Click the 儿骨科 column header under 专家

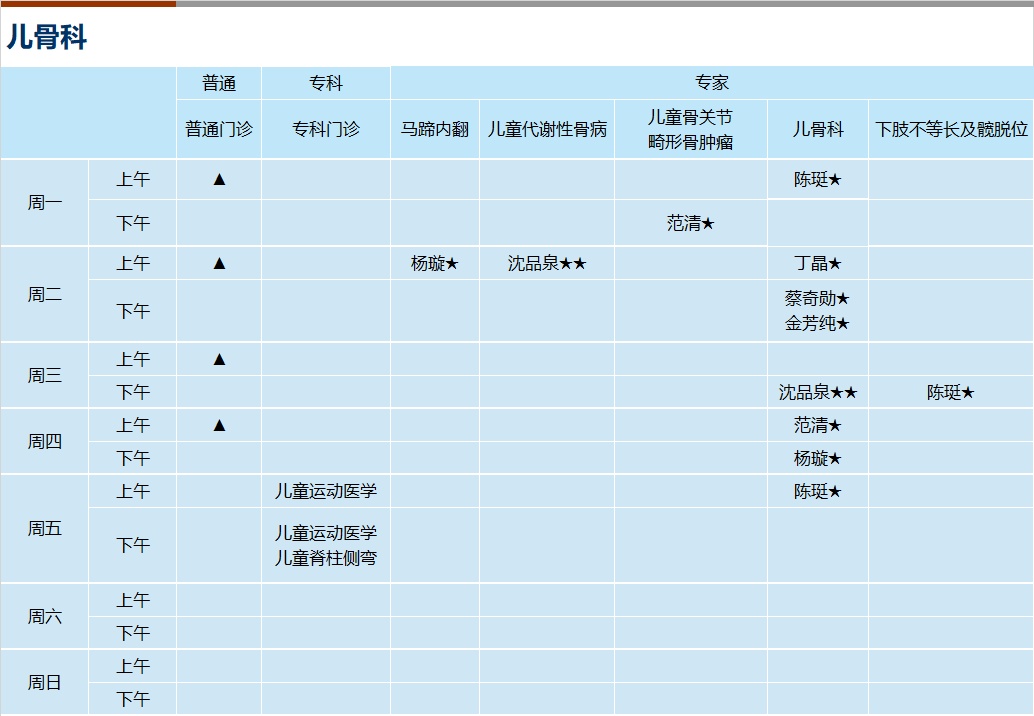tap(818, 129)
